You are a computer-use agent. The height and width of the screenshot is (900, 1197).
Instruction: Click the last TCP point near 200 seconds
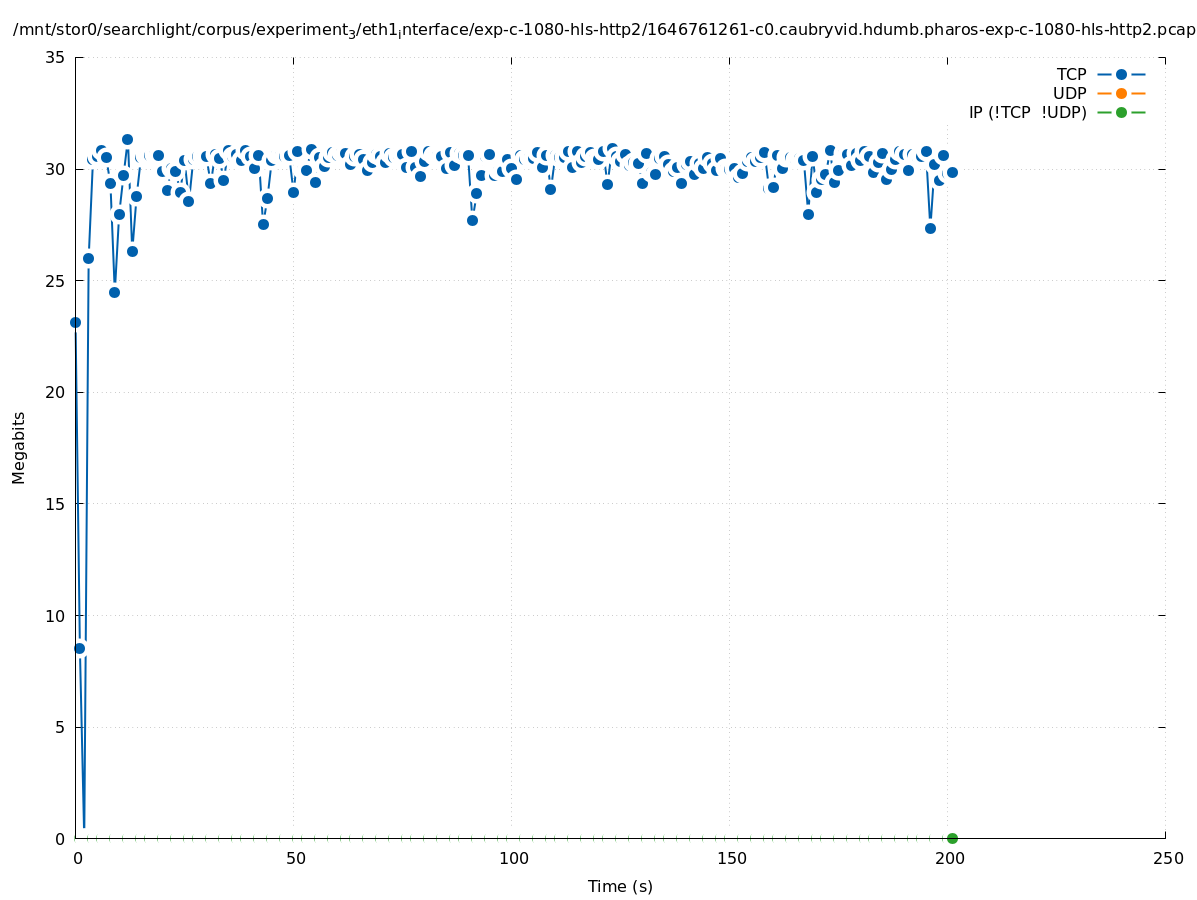952,172
